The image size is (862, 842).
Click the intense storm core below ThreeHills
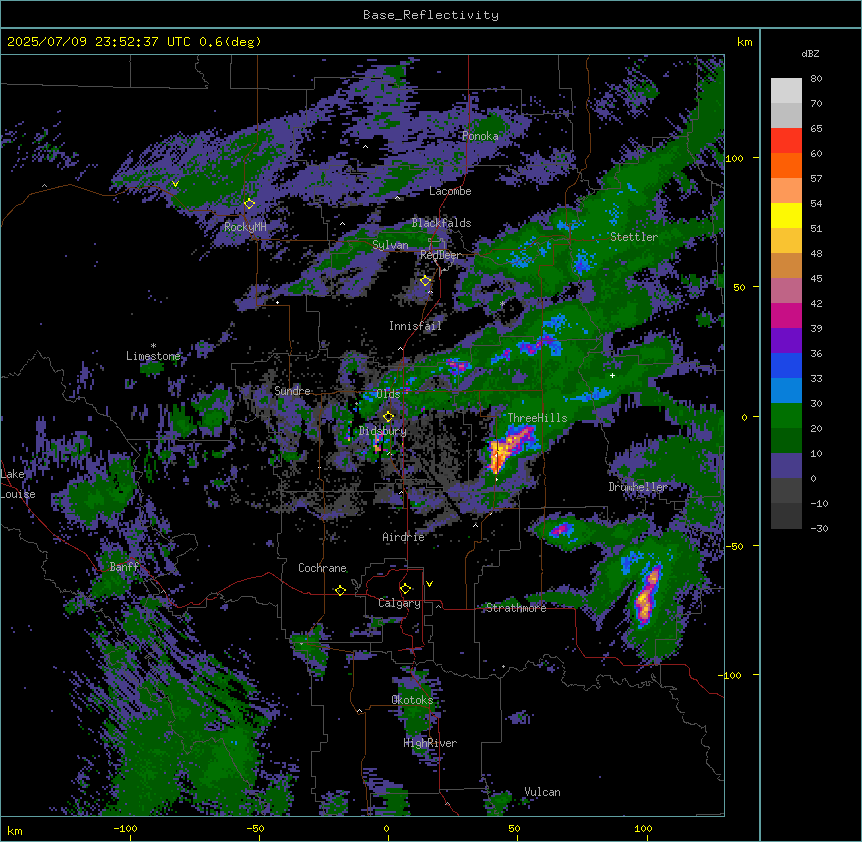498,455
